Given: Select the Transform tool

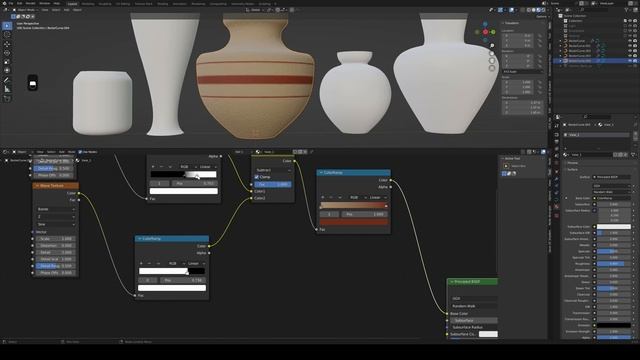Looking at the screenshot, I should [7, 71].
